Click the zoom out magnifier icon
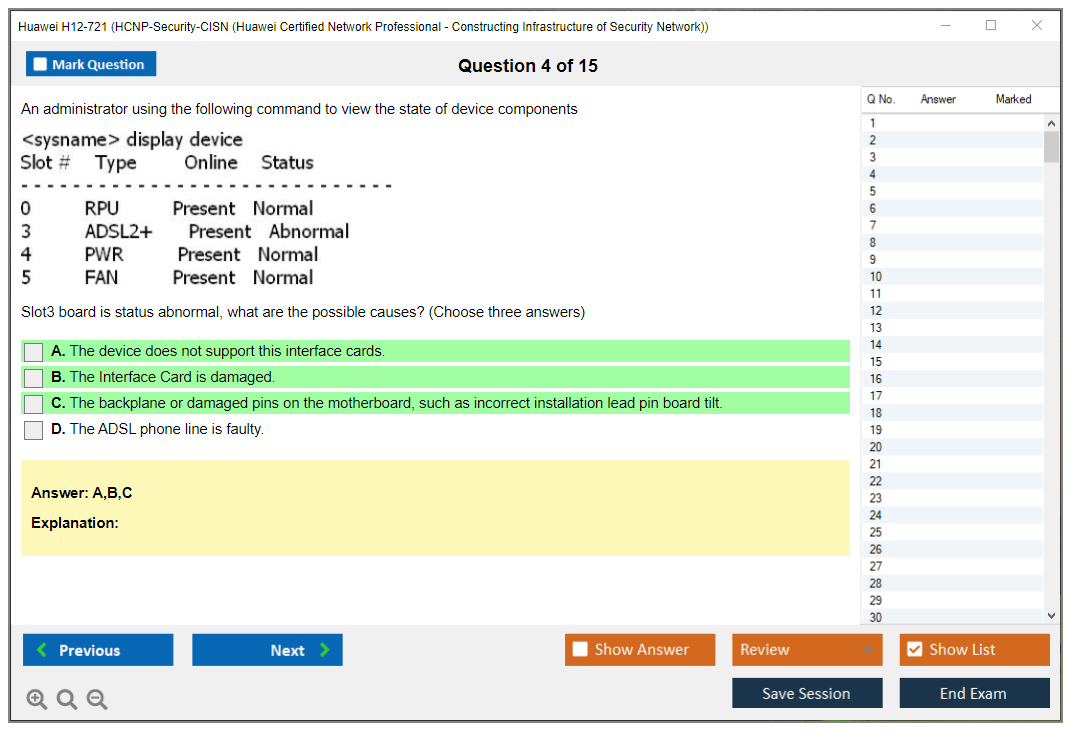This screenshot has width=1075, height=735. pos(97,700)
